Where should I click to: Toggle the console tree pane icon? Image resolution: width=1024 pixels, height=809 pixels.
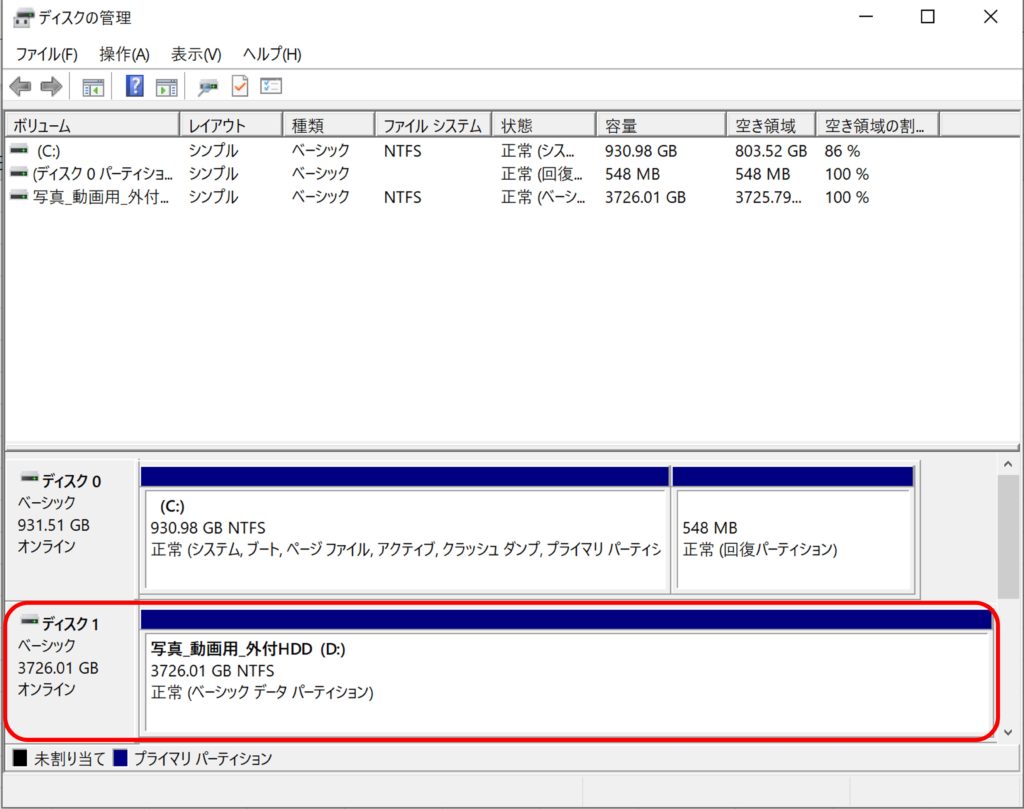click(93, 87)
